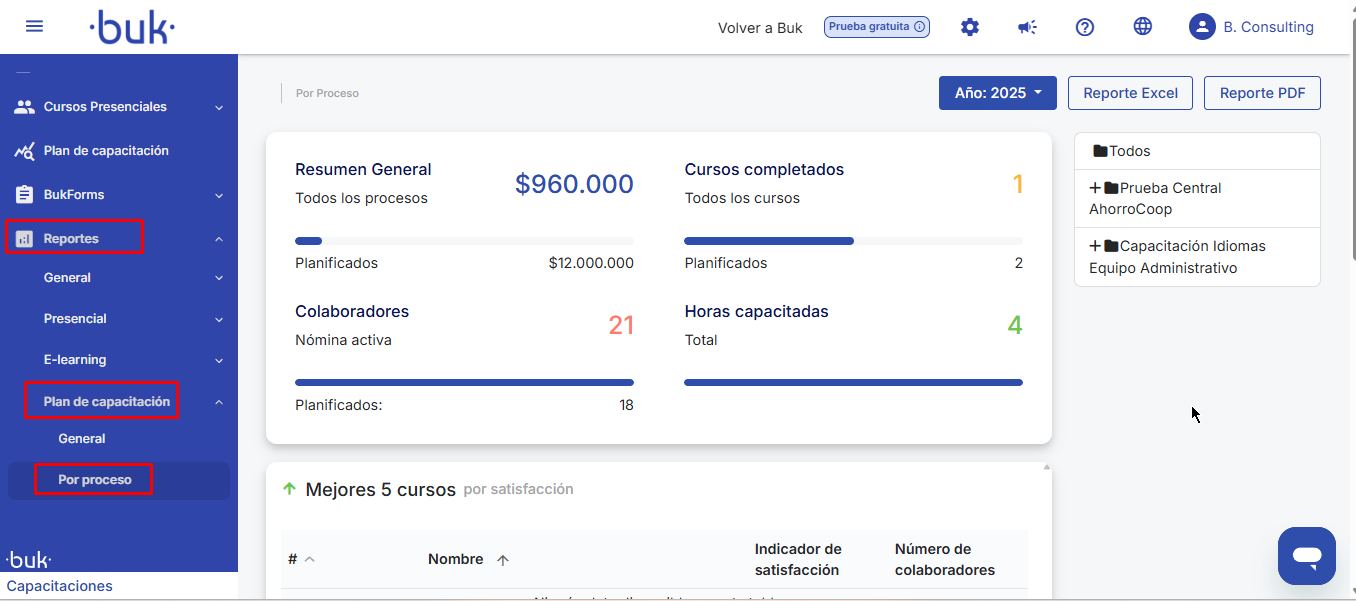The width and height of the screenshot is (1356, 601).
Task: Click the help question mark icon
Action: tap(1085, 27)
